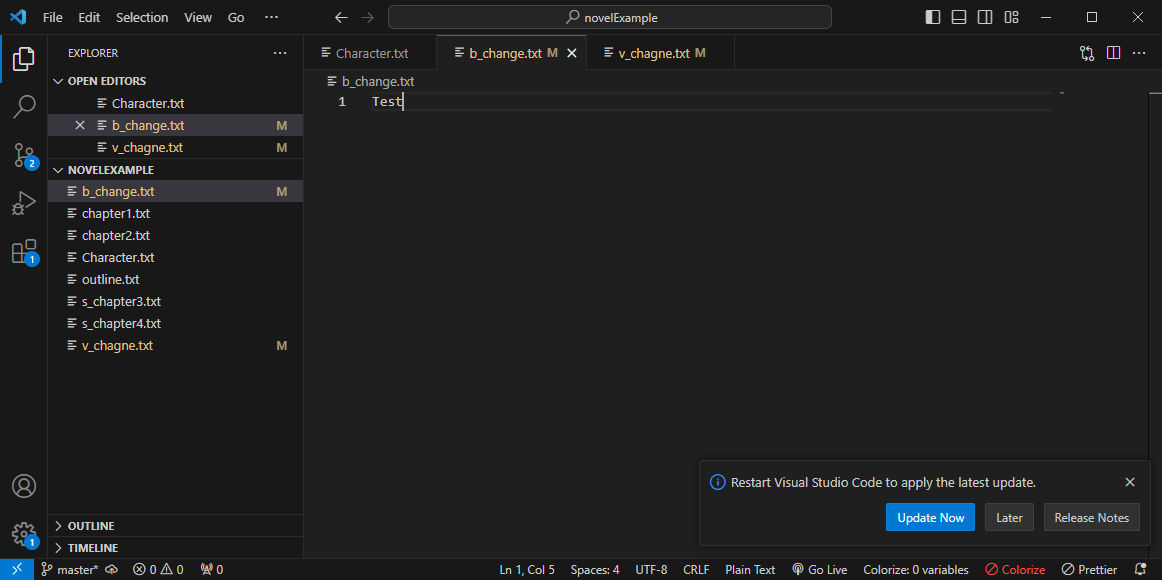Open the Extensions view in activity bar
The width and height of the screenshot is (1162, 580).
[24, 252]
